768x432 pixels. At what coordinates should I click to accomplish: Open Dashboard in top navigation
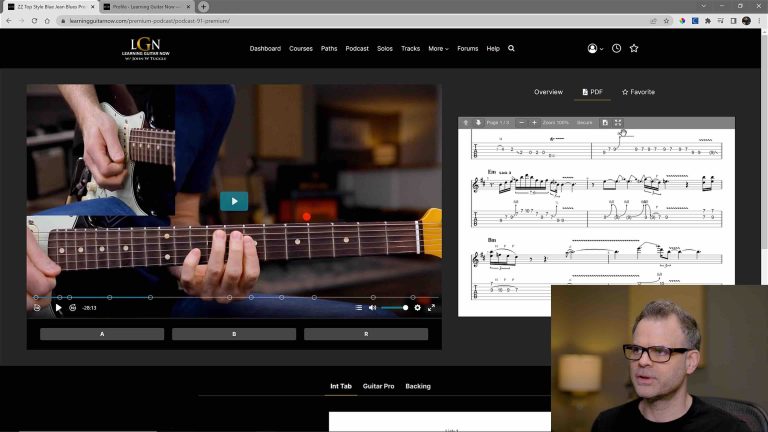265,48
